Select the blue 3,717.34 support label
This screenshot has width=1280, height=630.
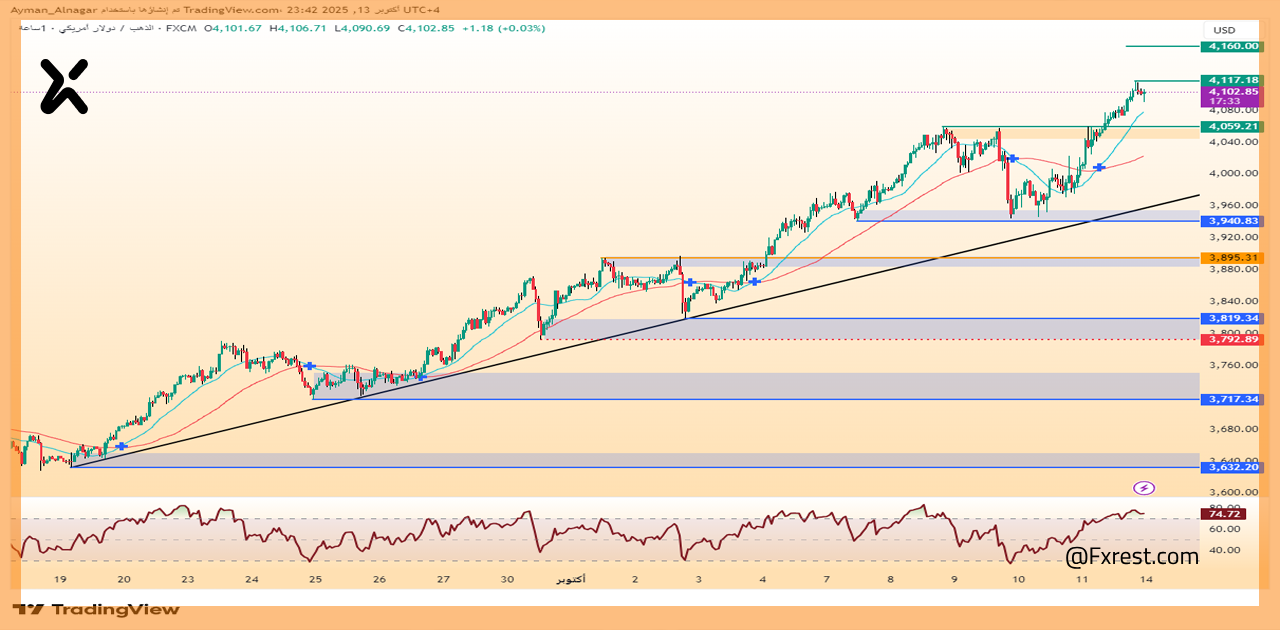pyautogui.click(x=1233, y=399)
